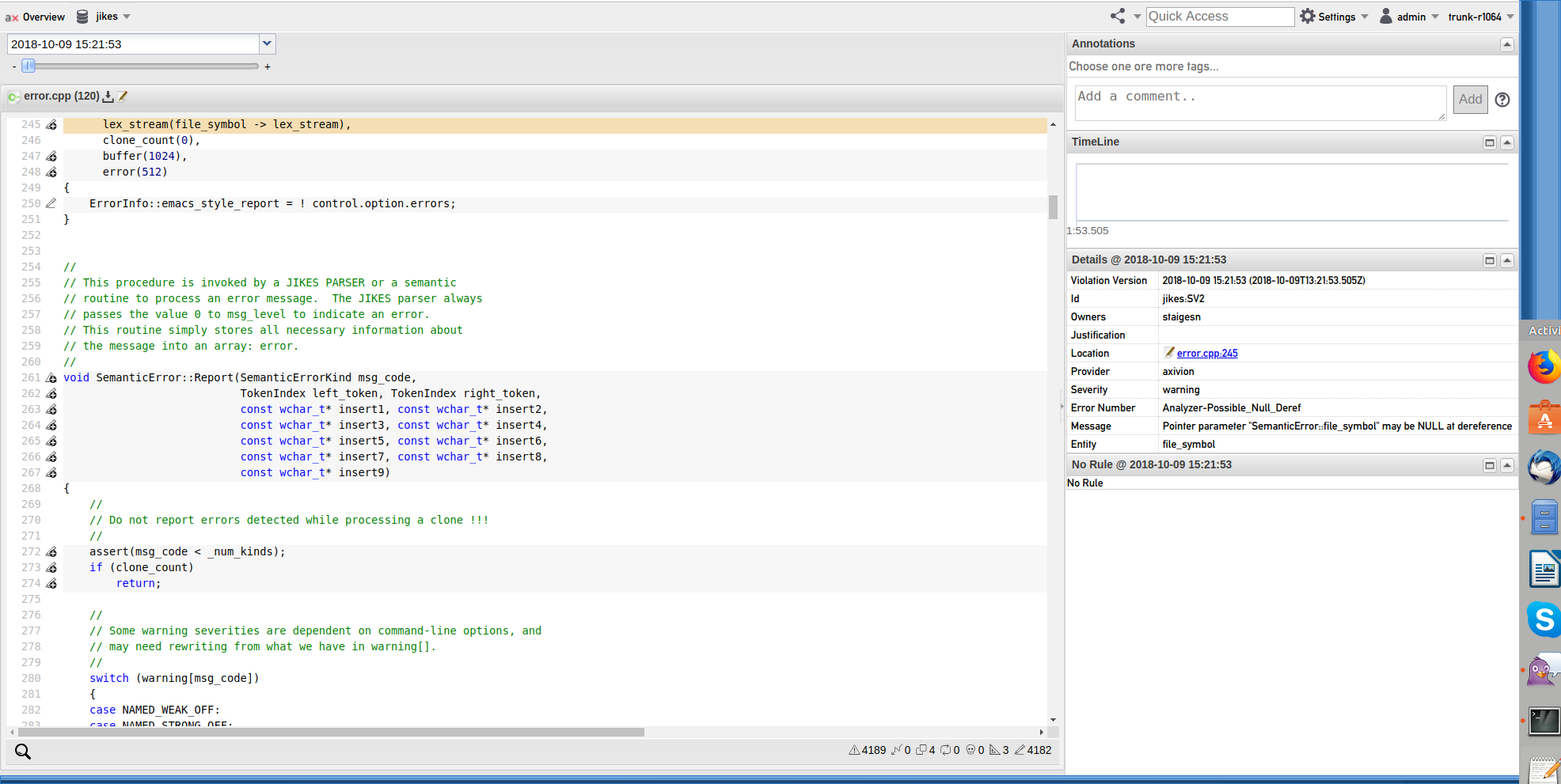1561x784 pixels.
Task: Toggle maximize of the Details panel
Action: tap(1490, 260)
